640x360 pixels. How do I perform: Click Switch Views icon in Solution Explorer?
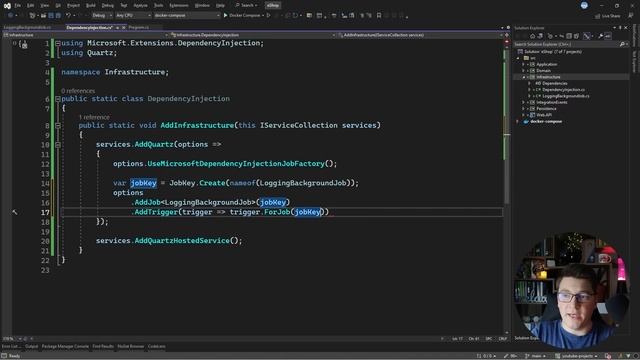pos(540,36)
